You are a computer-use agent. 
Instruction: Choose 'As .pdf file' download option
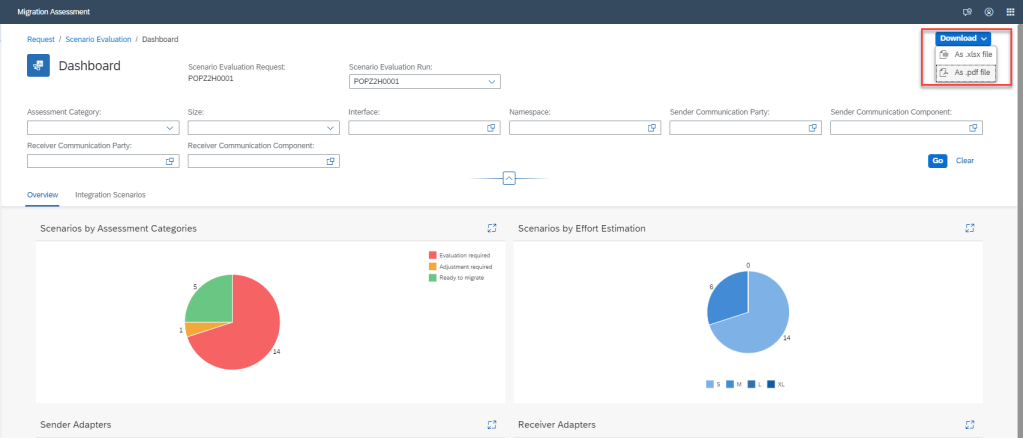point(966,73)
